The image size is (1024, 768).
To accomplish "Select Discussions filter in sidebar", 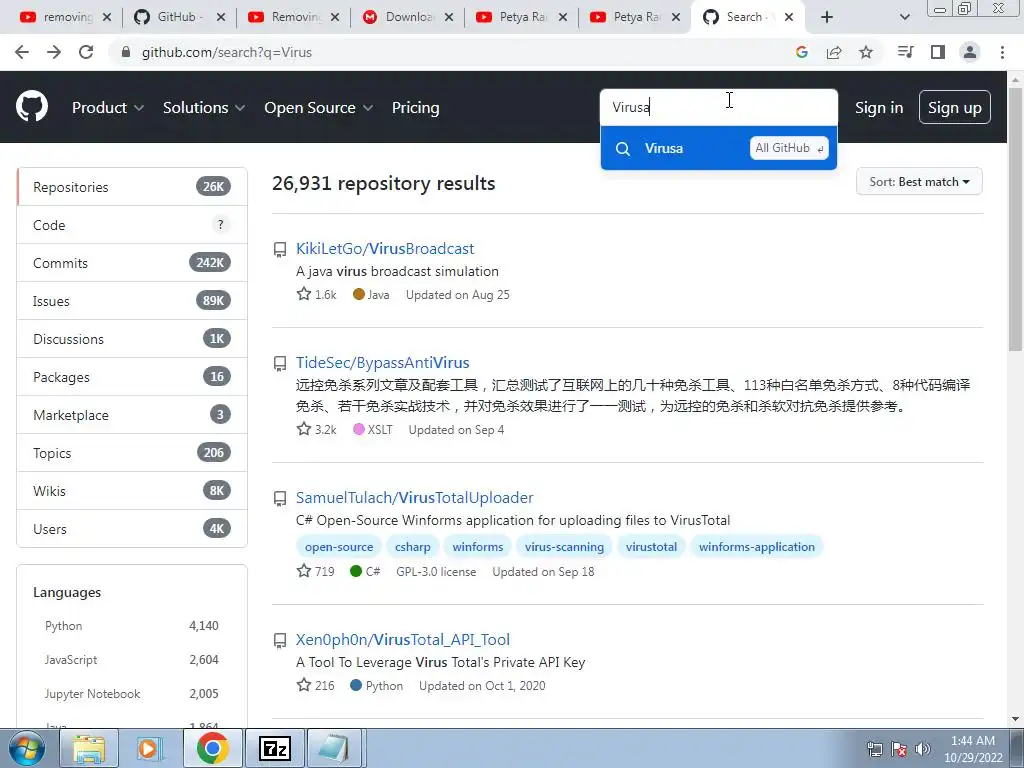I will pos(133,339).
